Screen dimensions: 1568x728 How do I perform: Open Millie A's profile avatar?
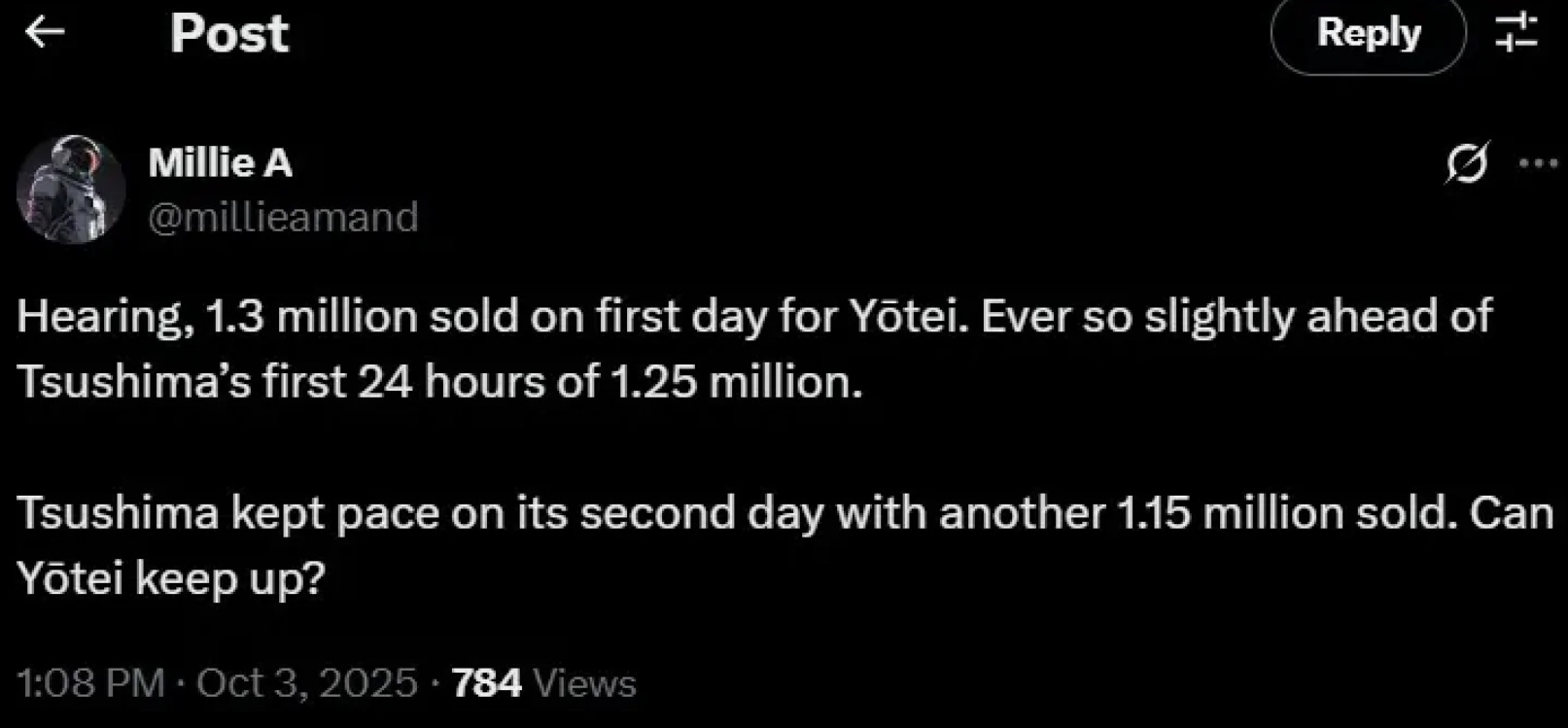[71, 189]
